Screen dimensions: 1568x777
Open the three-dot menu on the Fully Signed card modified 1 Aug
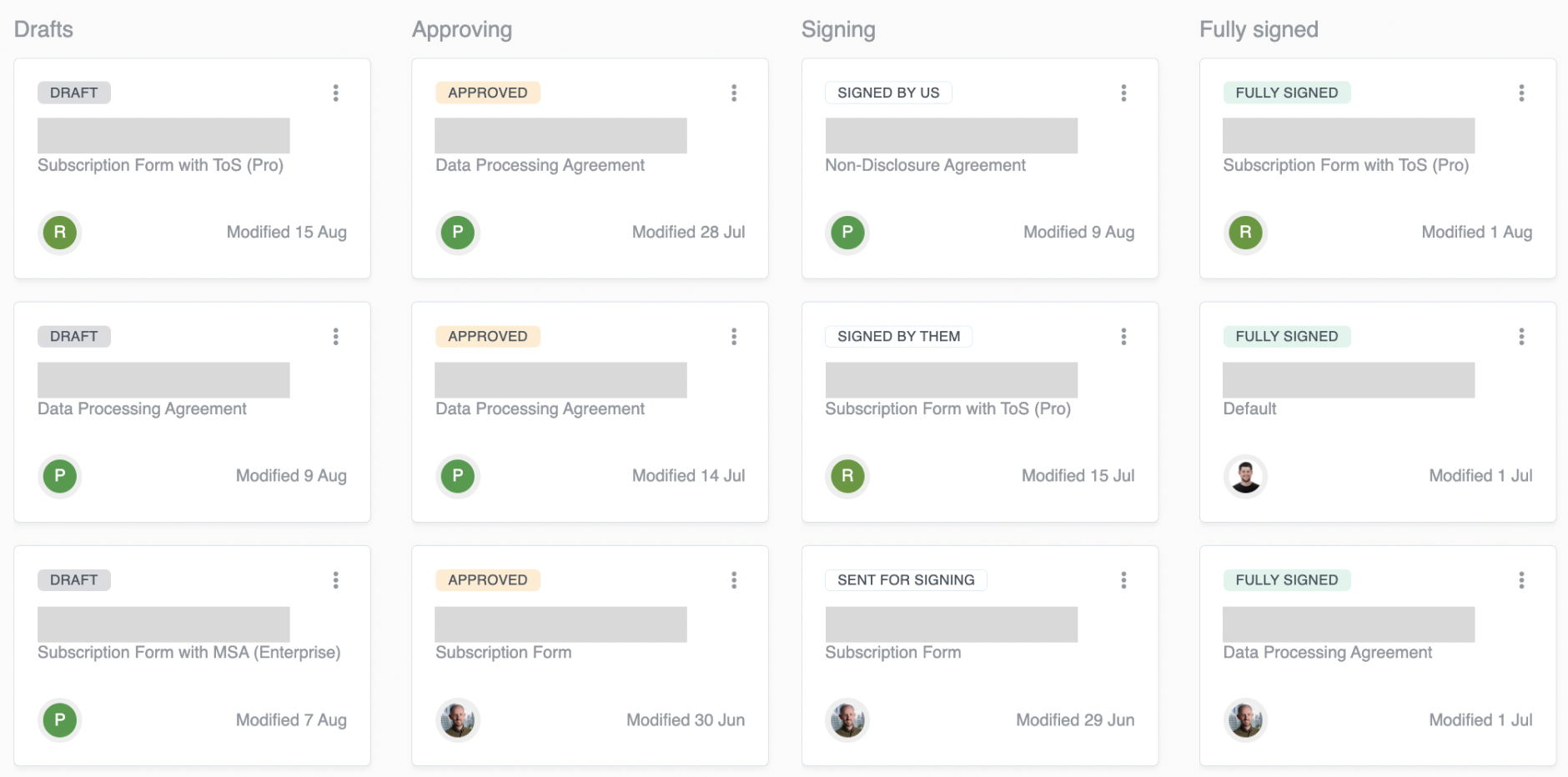pos(1521,93)
